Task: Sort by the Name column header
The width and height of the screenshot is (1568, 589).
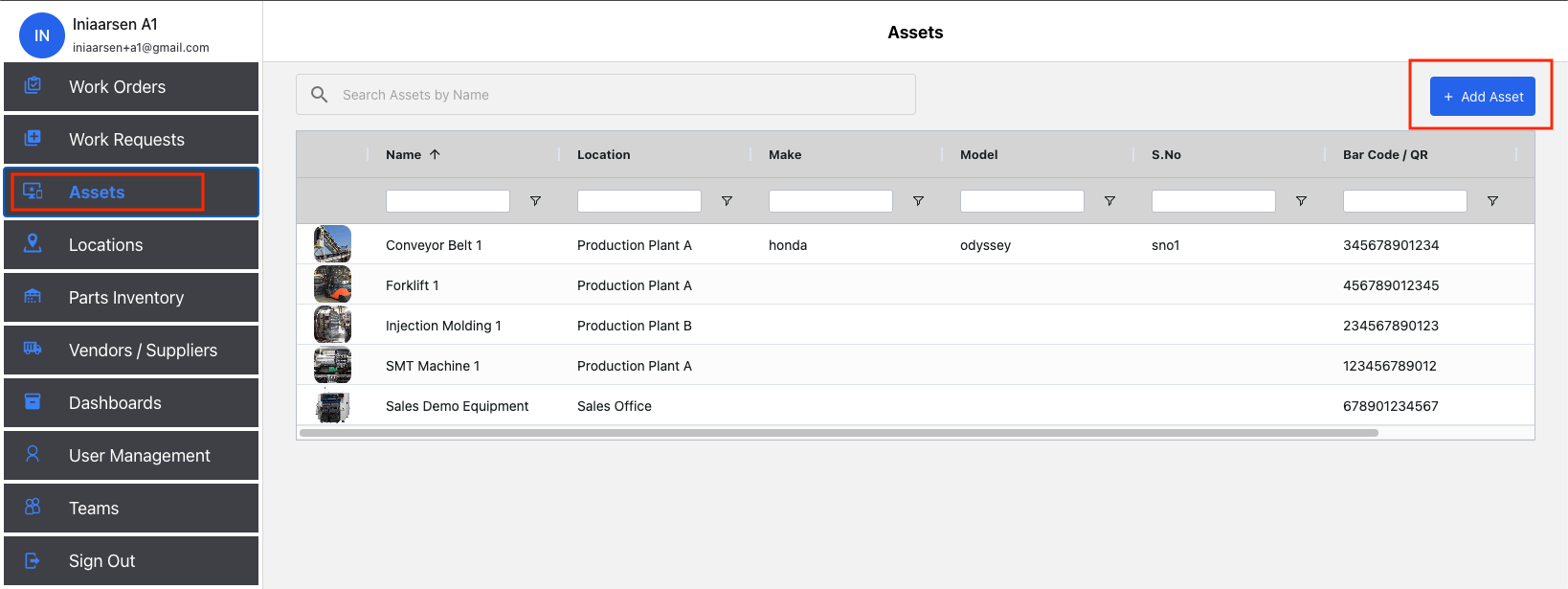Action: point(403,154)
